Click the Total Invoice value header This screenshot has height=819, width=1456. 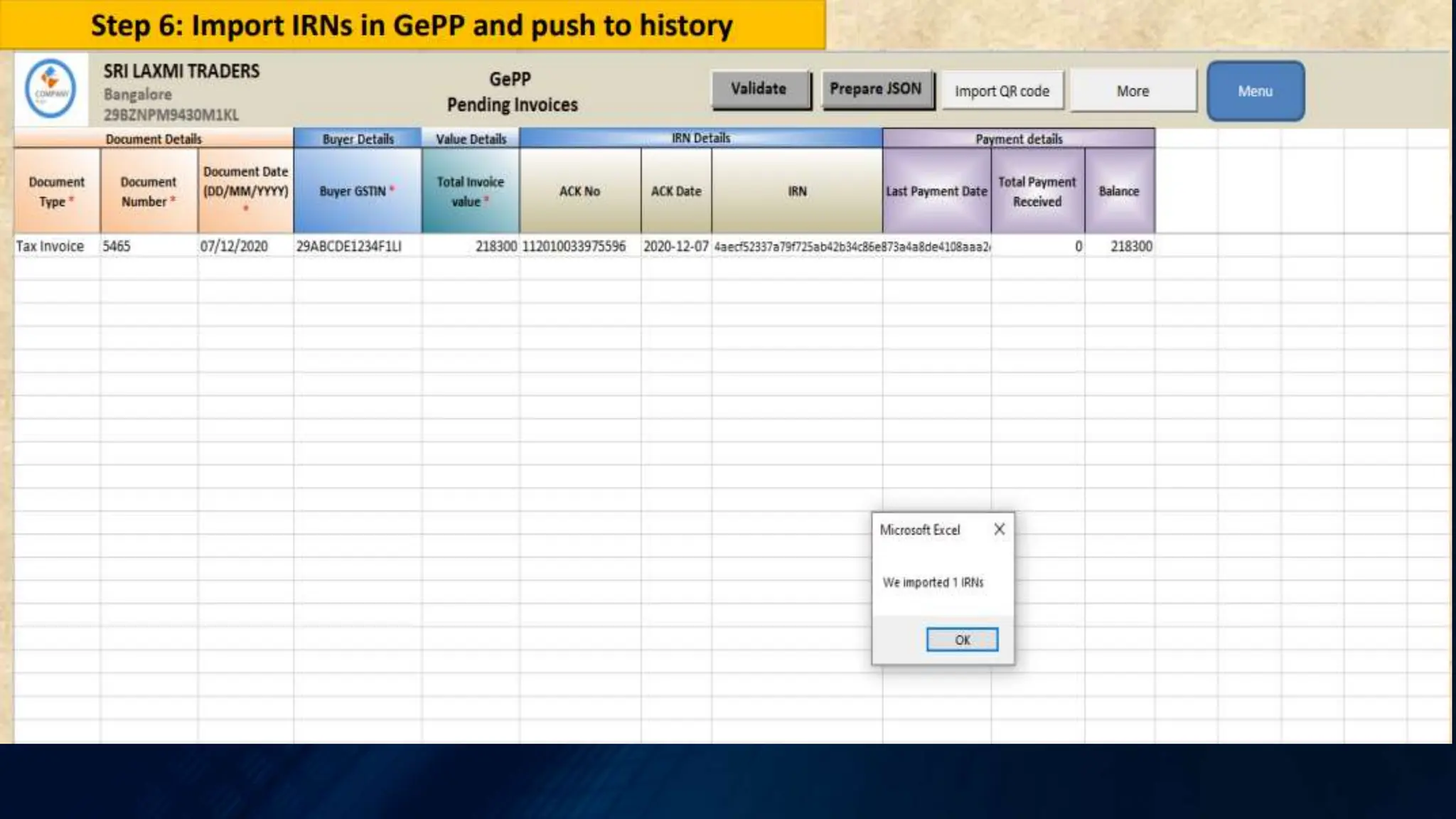pos(470,191)
